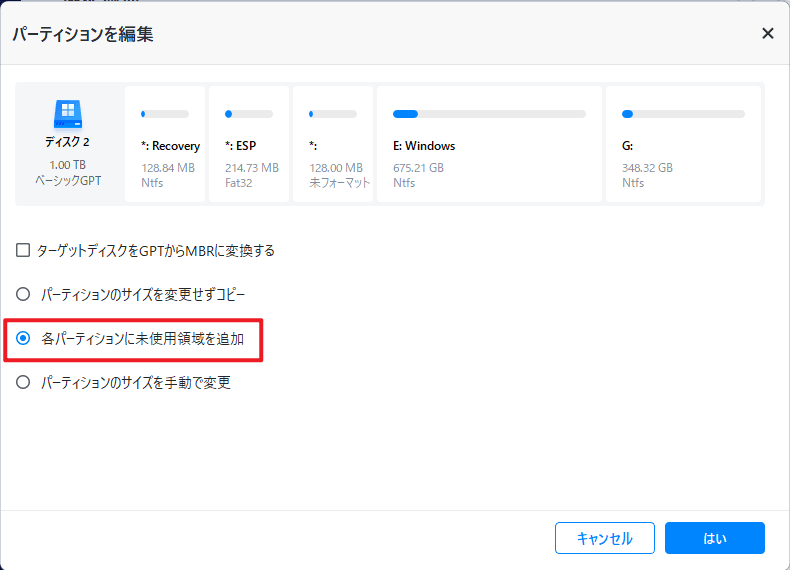
Task: Select the ESP partition card
Action: point(249,144)
